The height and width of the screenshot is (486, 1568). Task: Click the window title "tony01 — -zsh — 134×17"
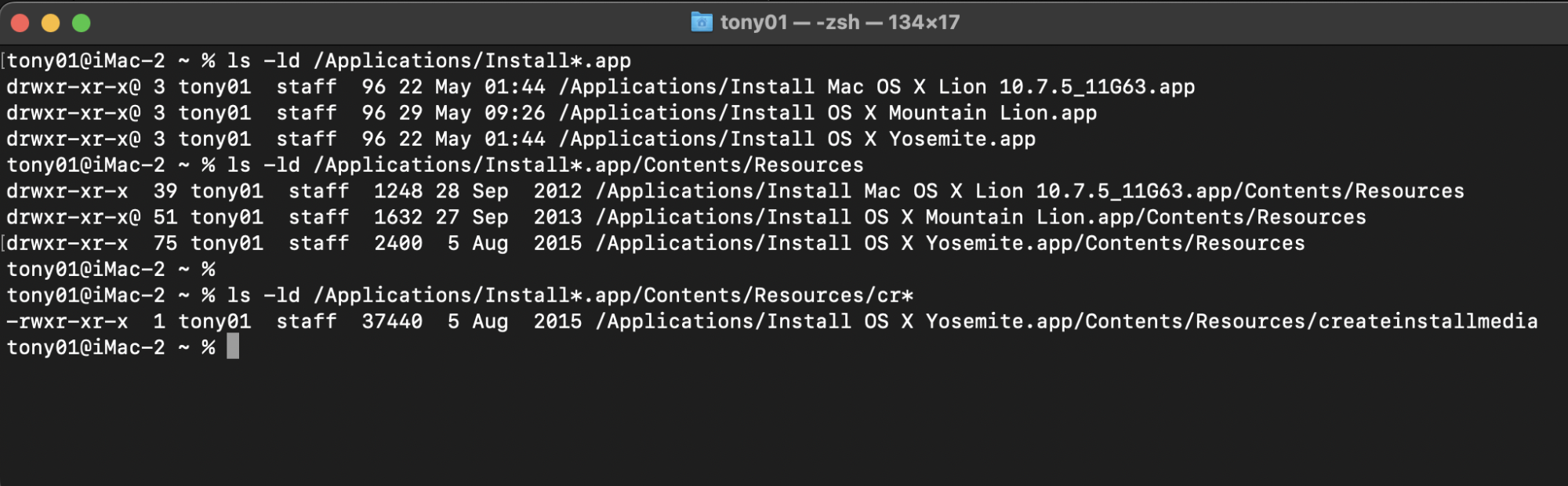[x=840, y=22]
